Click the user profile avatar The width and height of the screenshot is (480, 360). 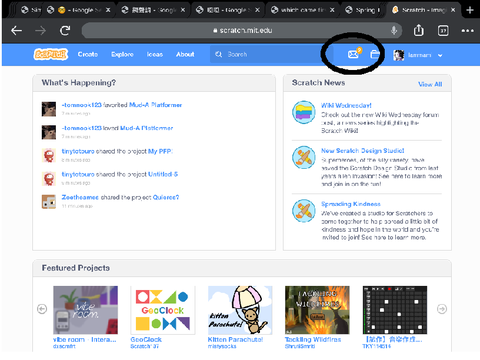(x=398, y=55)
